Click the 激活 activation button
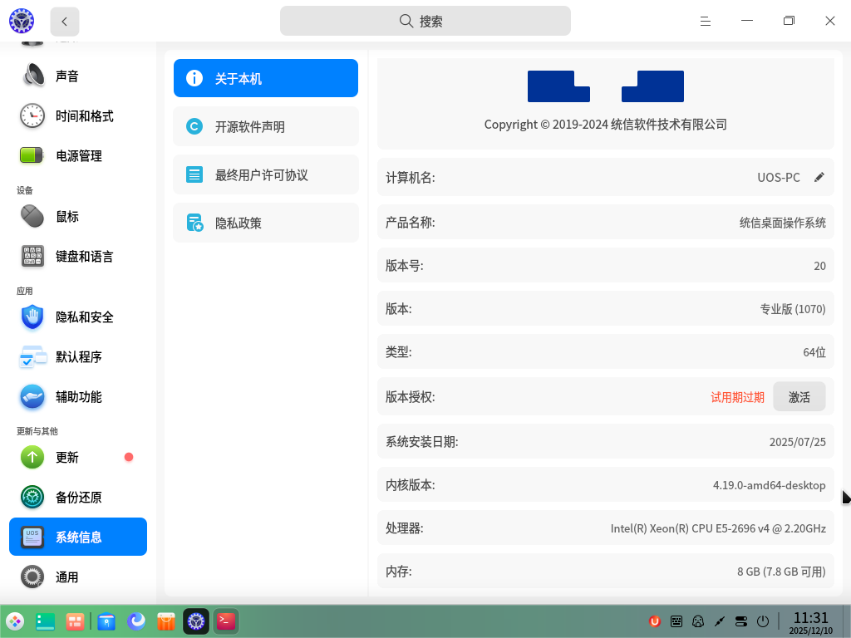This screenshot has height=638, width=851. [799, 397]
